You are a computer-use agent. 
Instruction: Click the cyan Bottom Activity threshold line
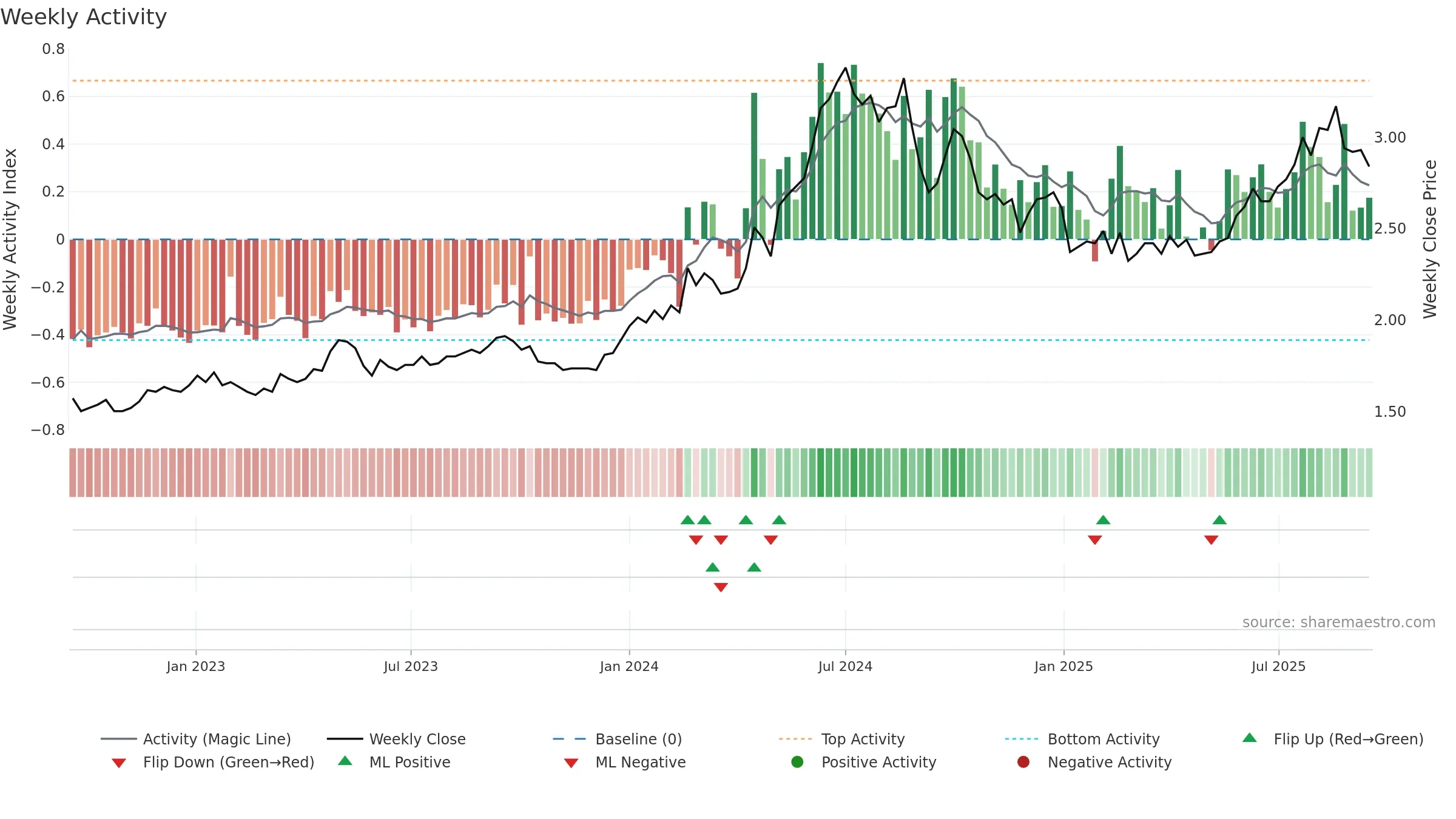tap(720, 340)
